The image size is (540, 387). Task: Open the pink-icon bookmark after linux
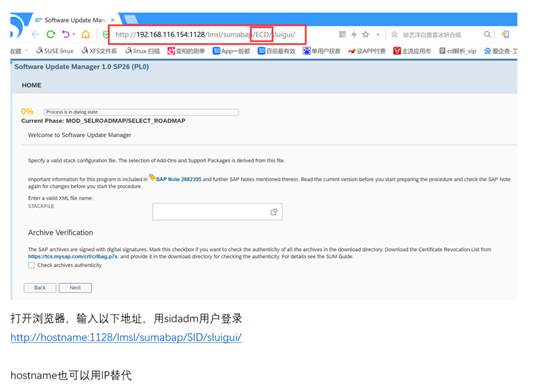click(x=186, y=51)
